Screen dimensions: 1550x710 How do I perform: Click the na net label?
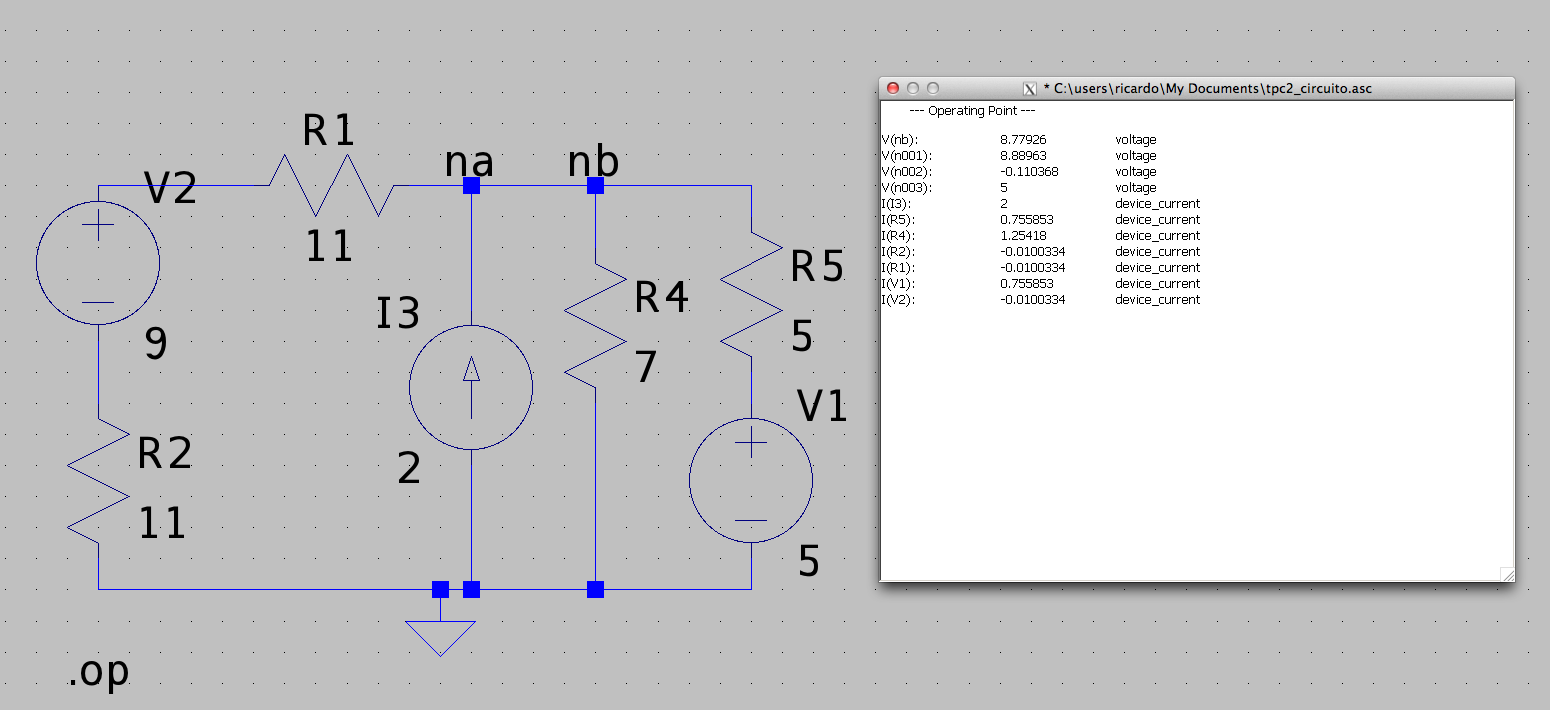pyautogui.click(x=469, y=161)
